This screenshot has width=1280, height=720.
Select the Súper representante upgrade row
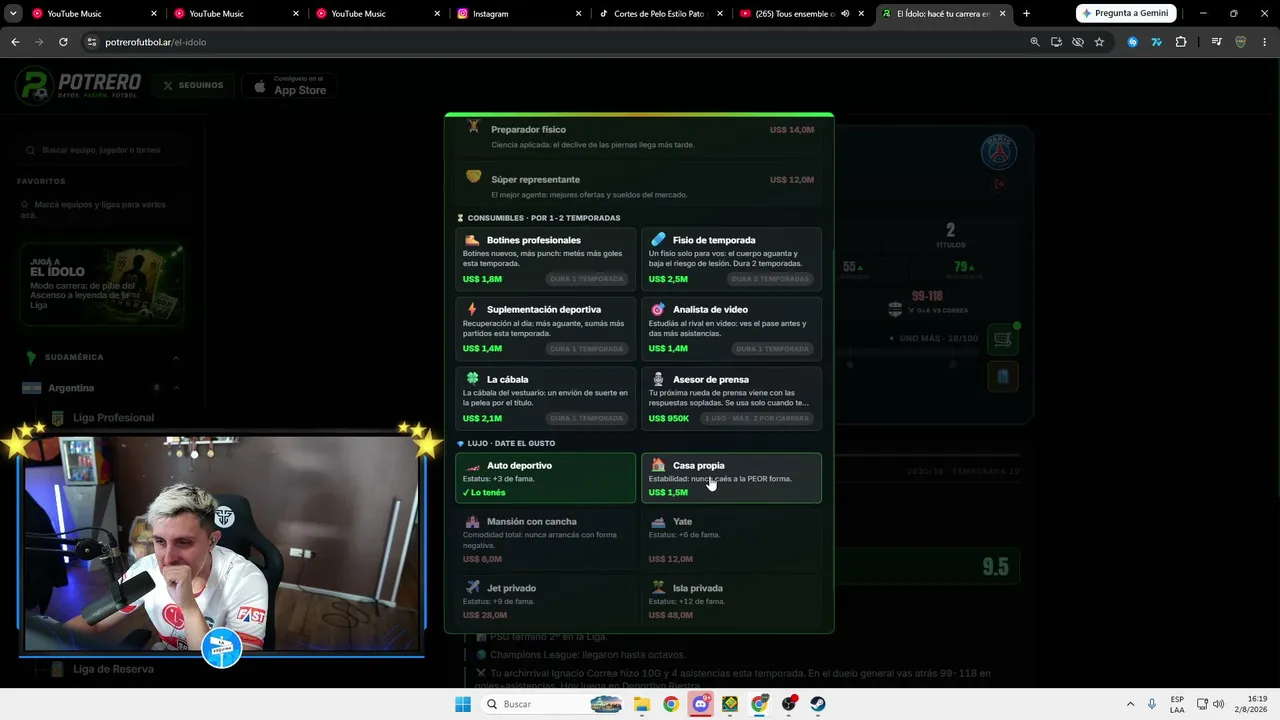click(639, 186)
